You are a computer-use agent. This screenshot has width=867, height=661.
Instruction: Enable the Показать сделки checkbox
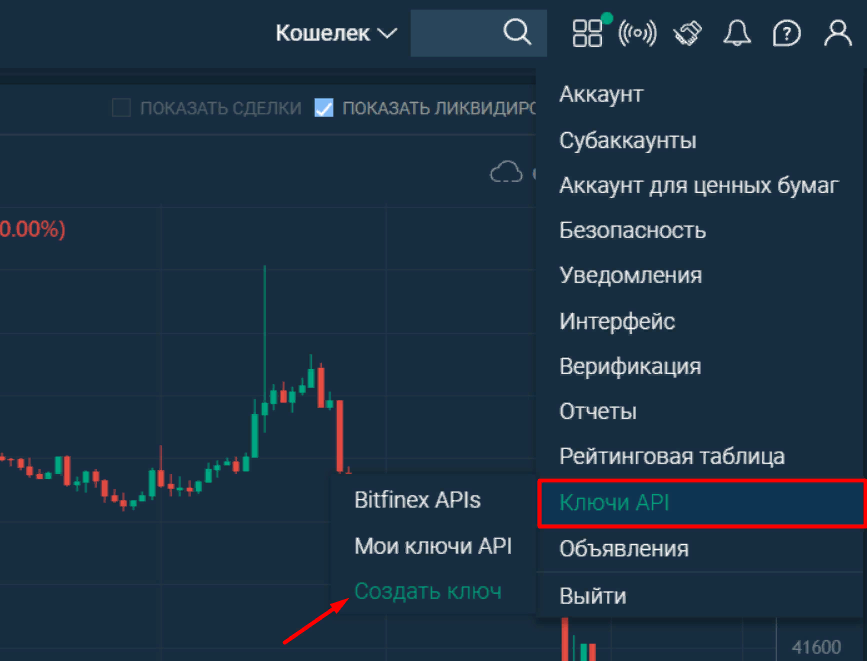122,108
